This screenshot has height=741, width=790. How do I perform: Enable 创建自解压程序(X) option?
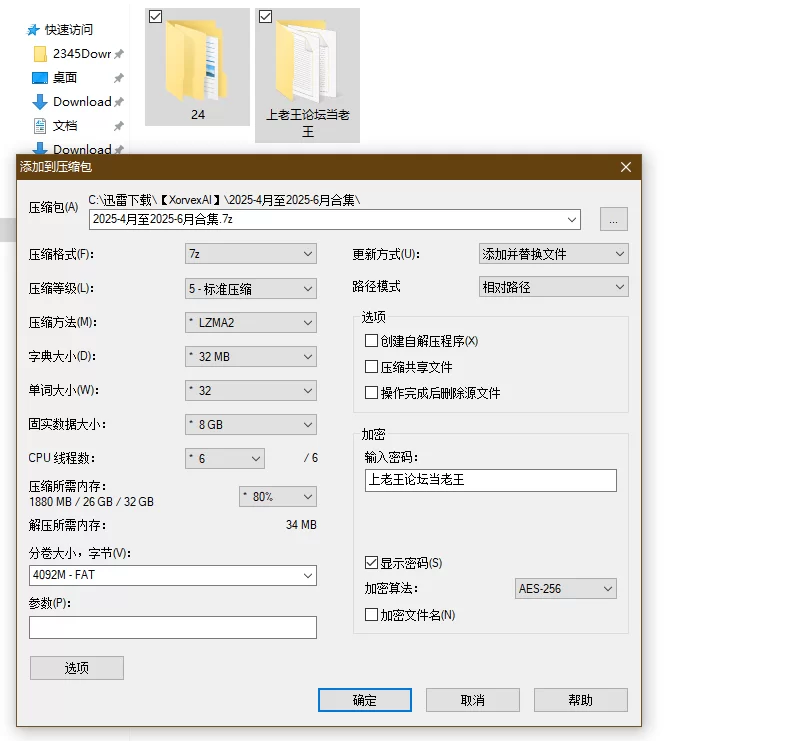pos(371,341)
